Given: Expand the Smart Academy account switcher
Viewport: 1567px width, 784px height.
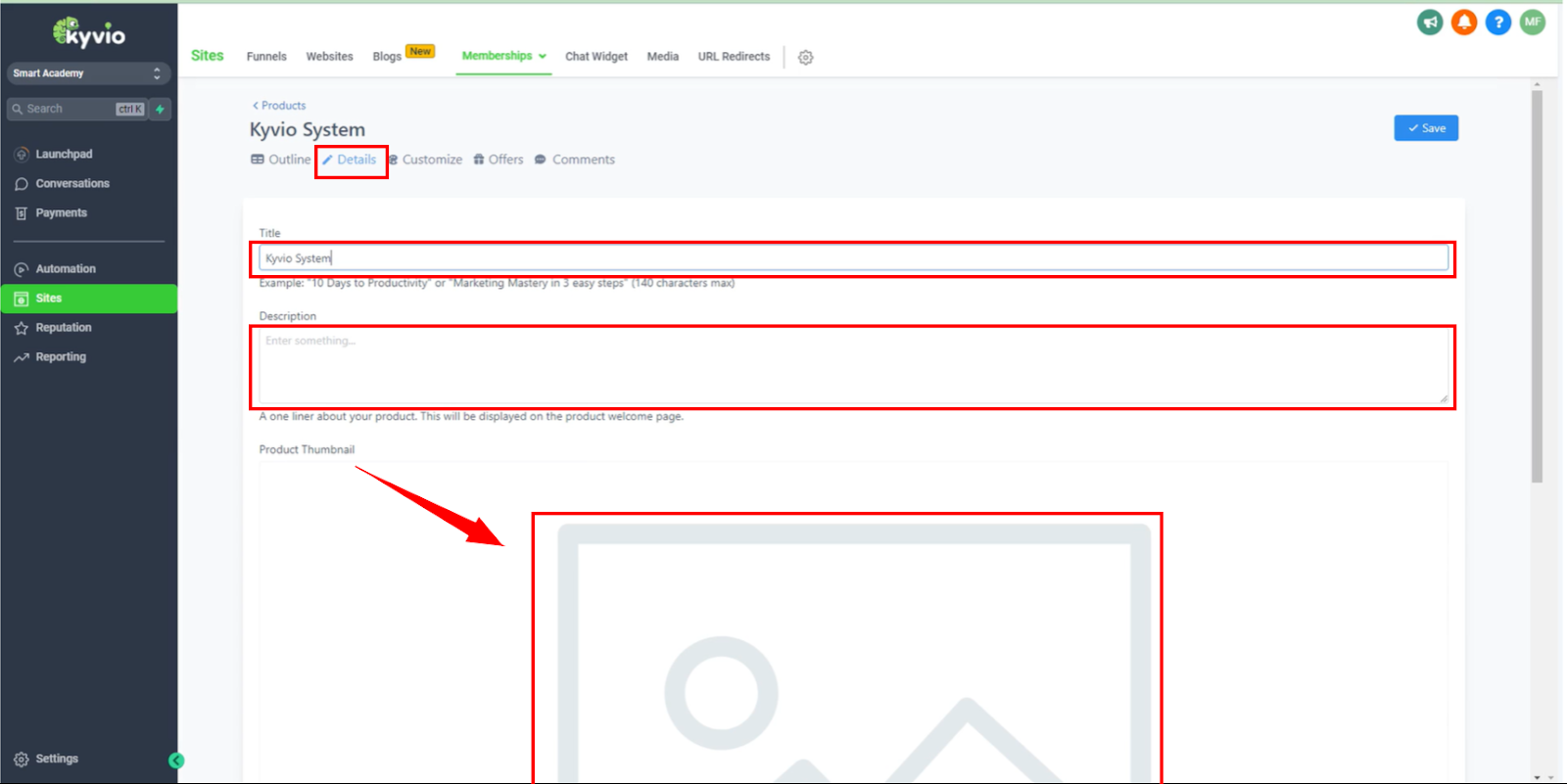Looking at the screenshot, I should 88,73.
